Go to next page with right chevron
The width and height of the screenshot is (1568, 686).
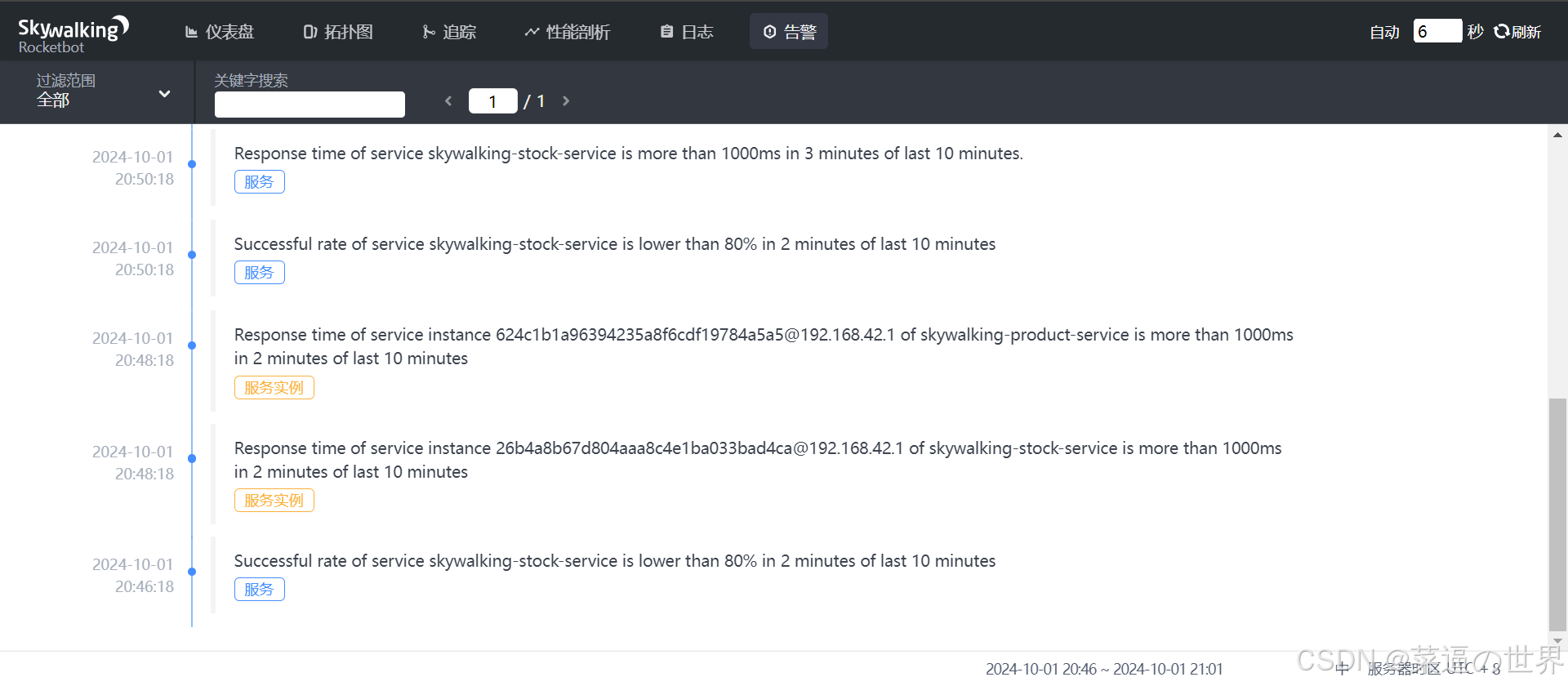pos(566,101)
